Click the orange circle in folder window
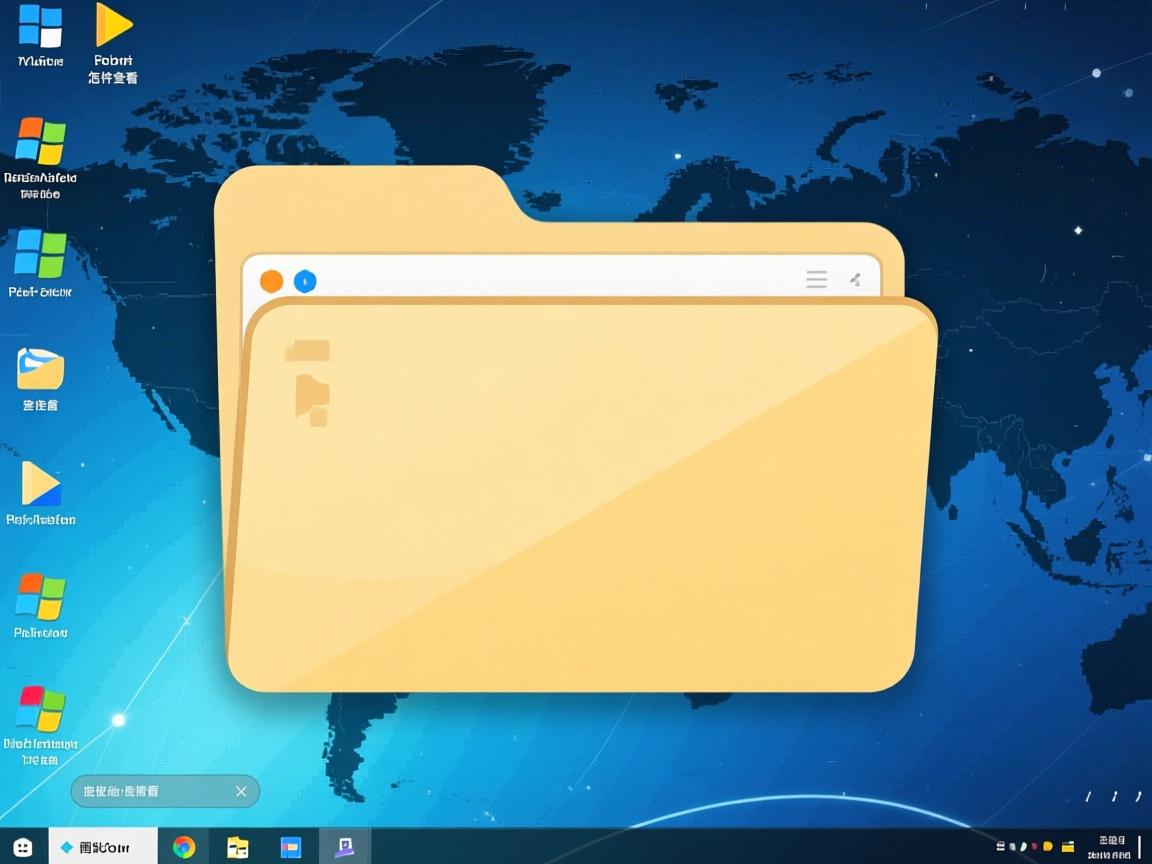1152x864 pixels. tap(271, 281)
